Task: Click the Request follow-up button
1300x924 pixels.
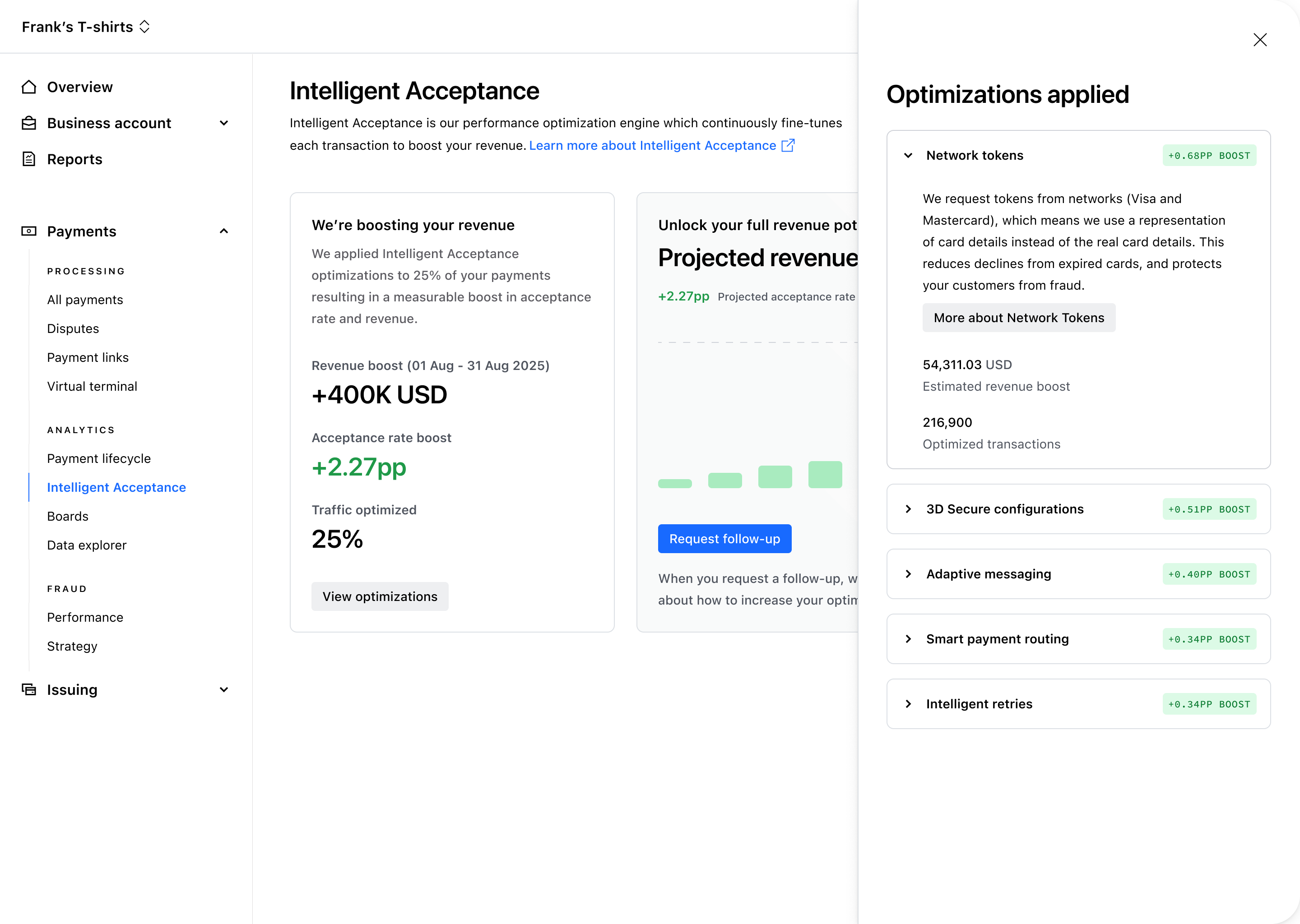Action: pyautogui.click(x=724, y=538)
